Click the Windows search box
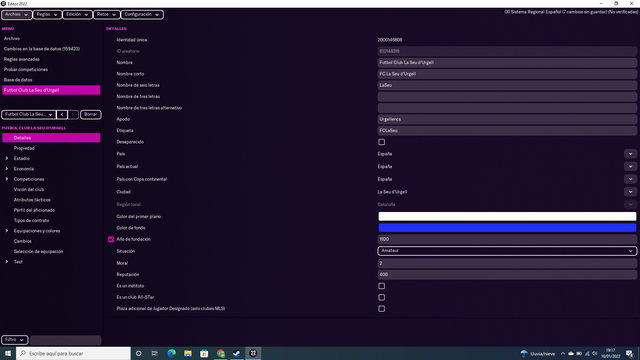 pos(73,353)
